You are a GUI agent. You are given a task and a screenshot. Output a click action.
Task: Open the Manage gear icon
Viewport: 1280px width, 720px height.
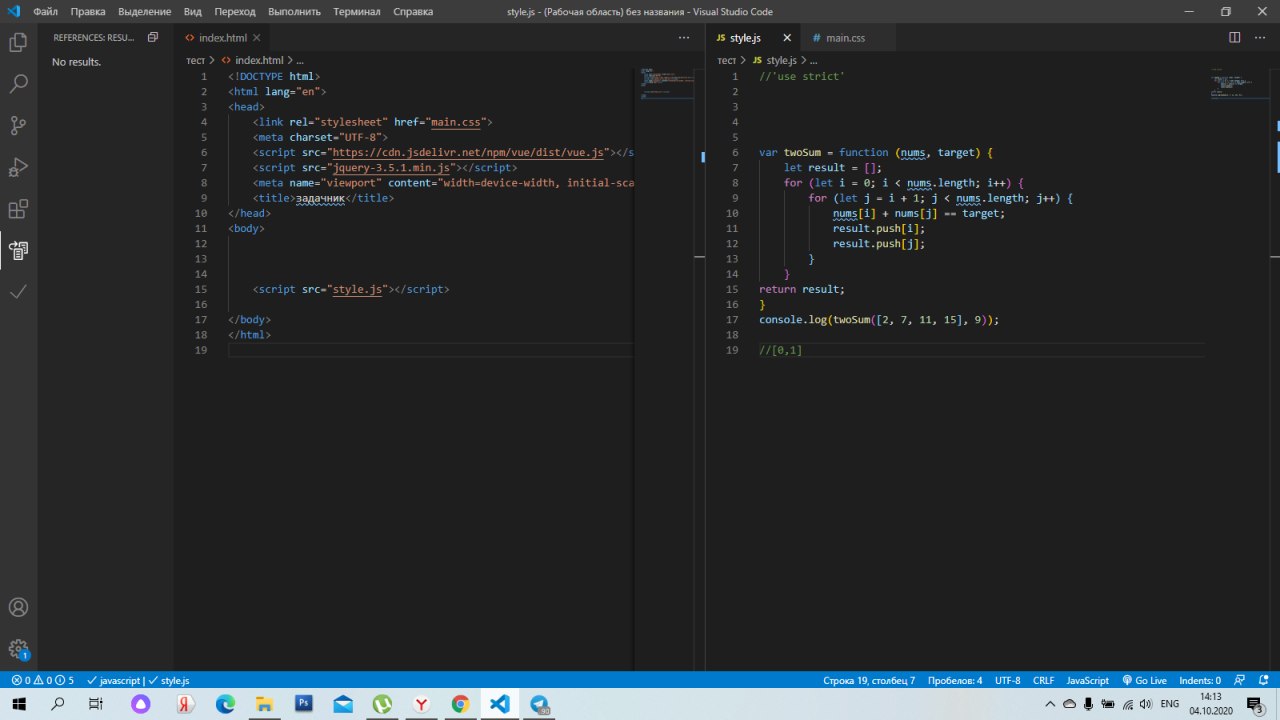(18, 649)
